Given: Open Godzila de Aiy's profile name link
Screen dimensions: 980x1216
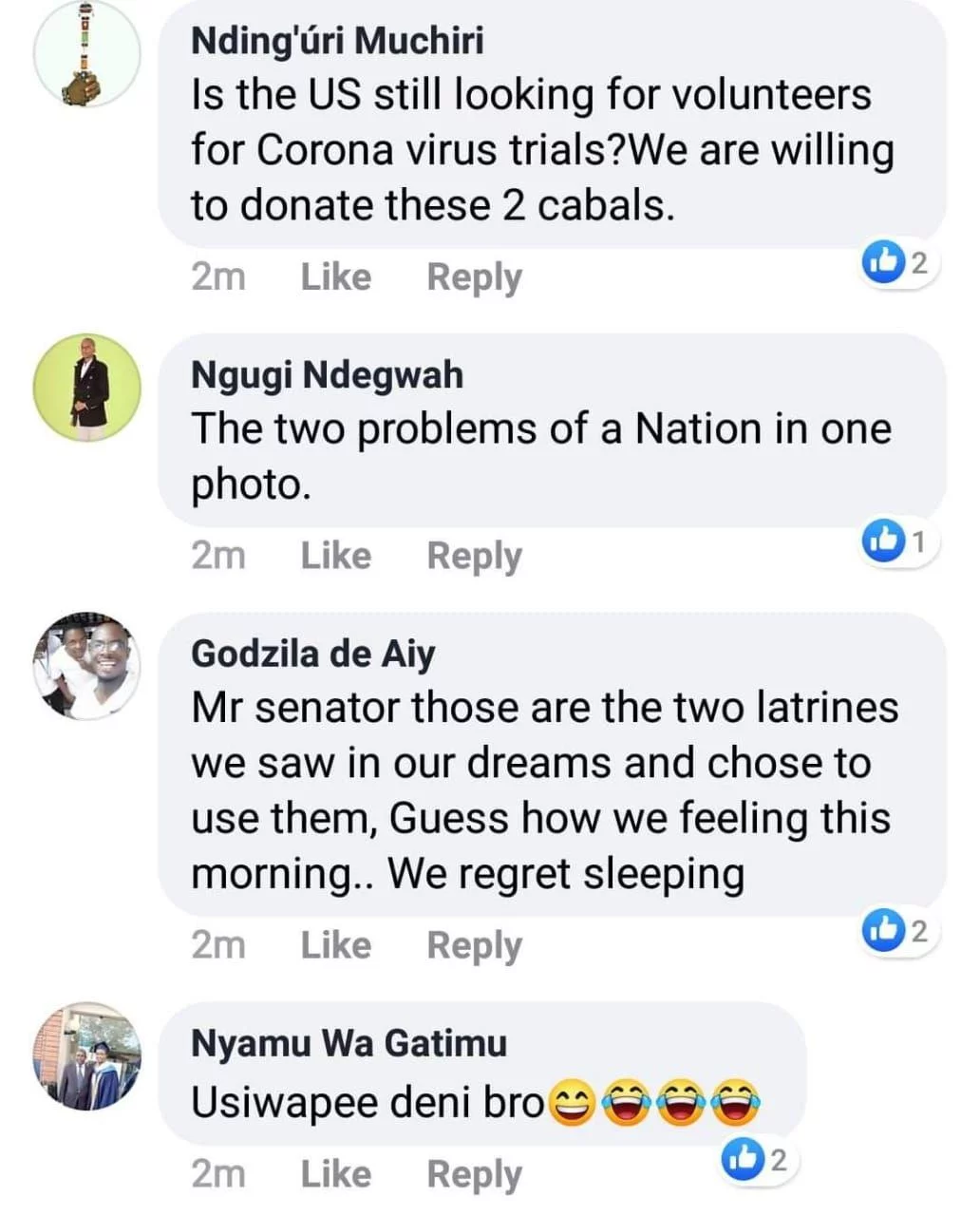Looking at the screenshot, I should tap(313, 654).
